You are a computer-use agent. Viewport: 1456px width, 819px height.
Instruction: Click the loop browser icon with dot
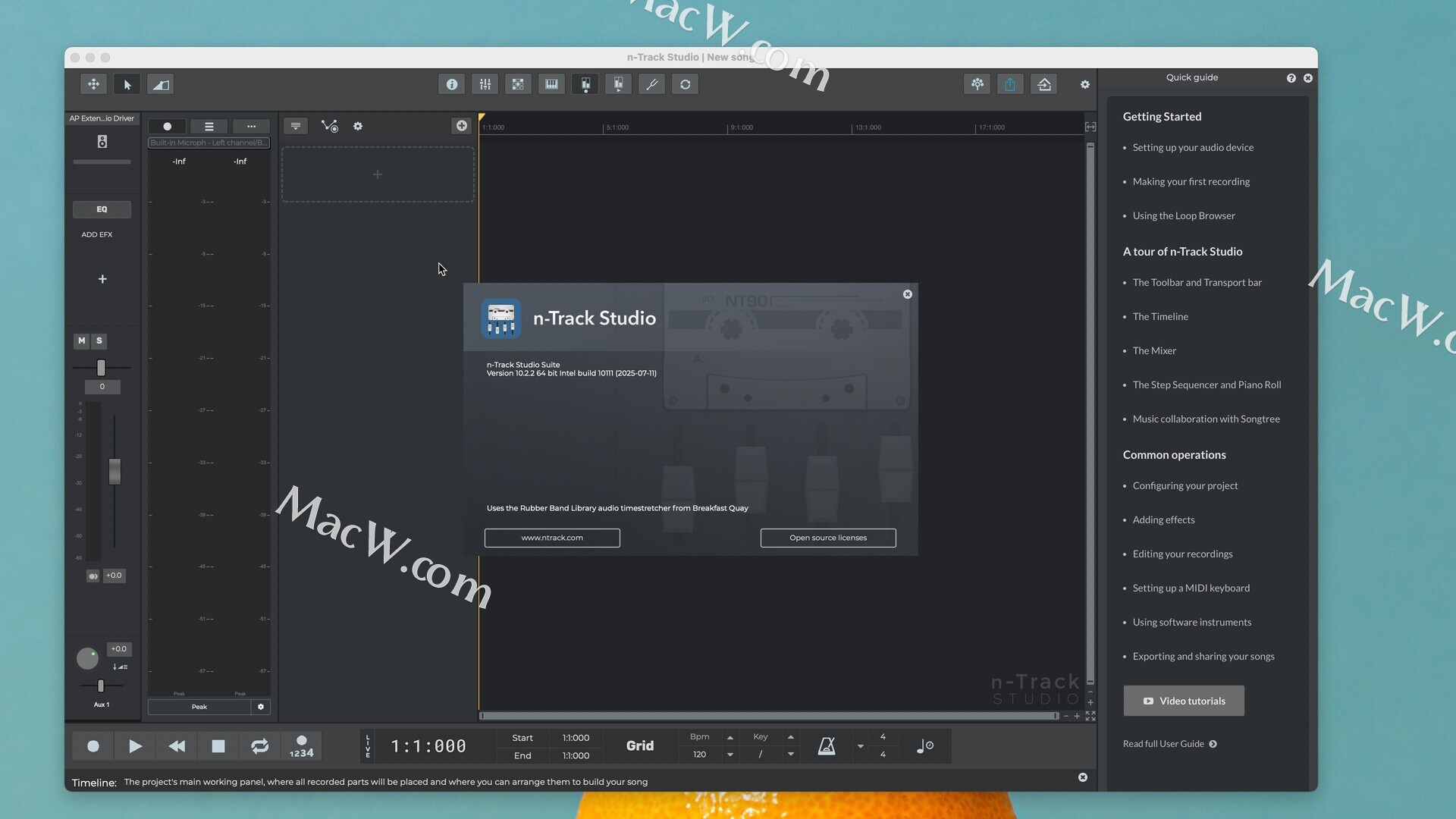coord(585,84)
